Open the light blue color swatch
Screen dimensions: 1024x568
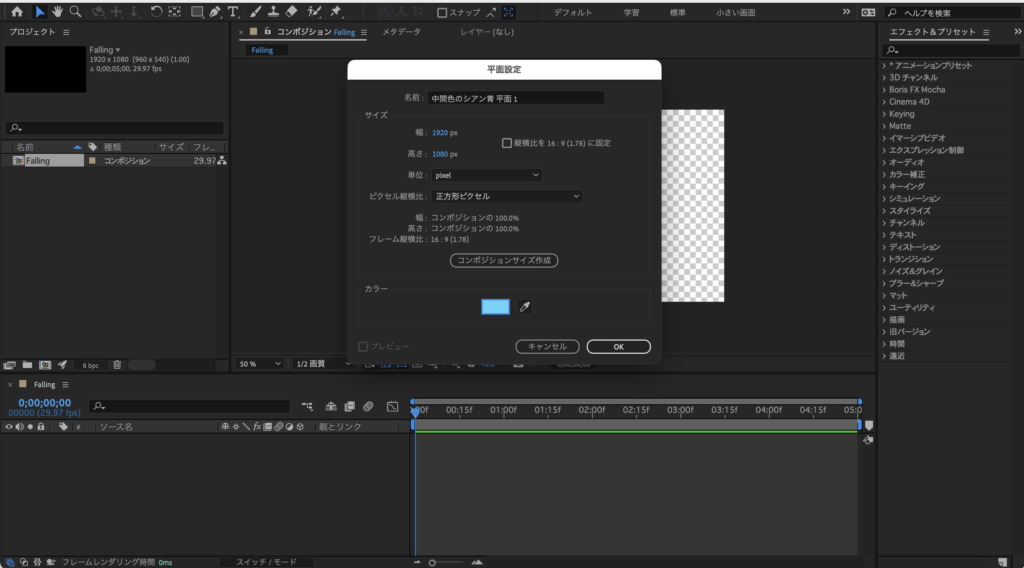495,307
